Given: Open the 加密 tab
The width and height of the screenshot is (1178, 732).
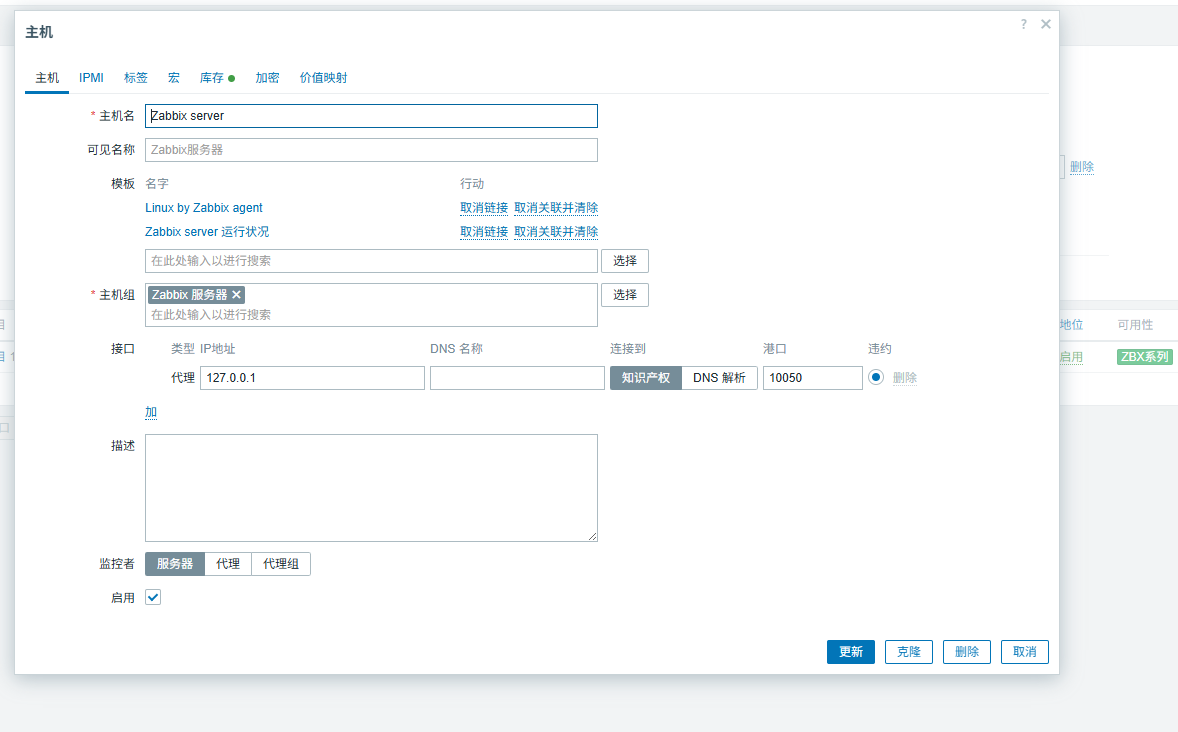Looking at the screenshot, I should pyautogui.click(x=267, y=78).
